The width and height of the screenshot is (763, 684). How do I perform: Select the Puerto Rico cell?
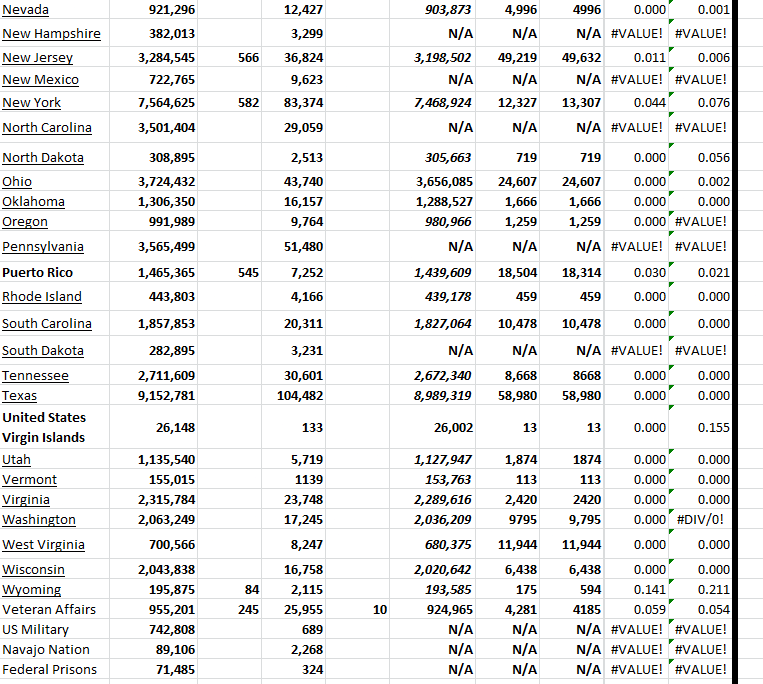coord(37,272)
